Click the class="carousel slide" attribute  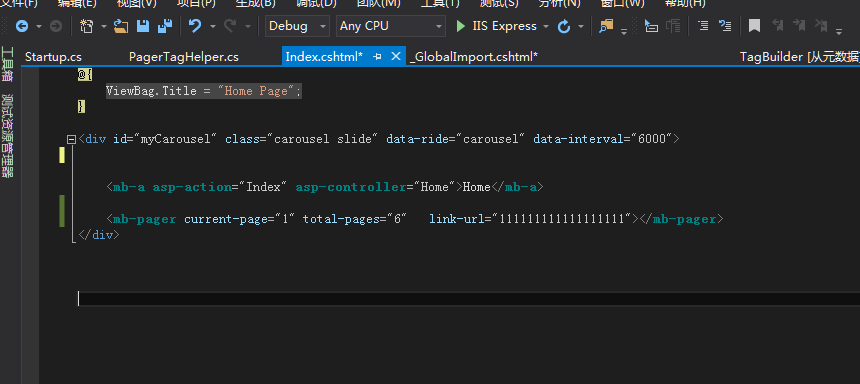tap(302, 139)
